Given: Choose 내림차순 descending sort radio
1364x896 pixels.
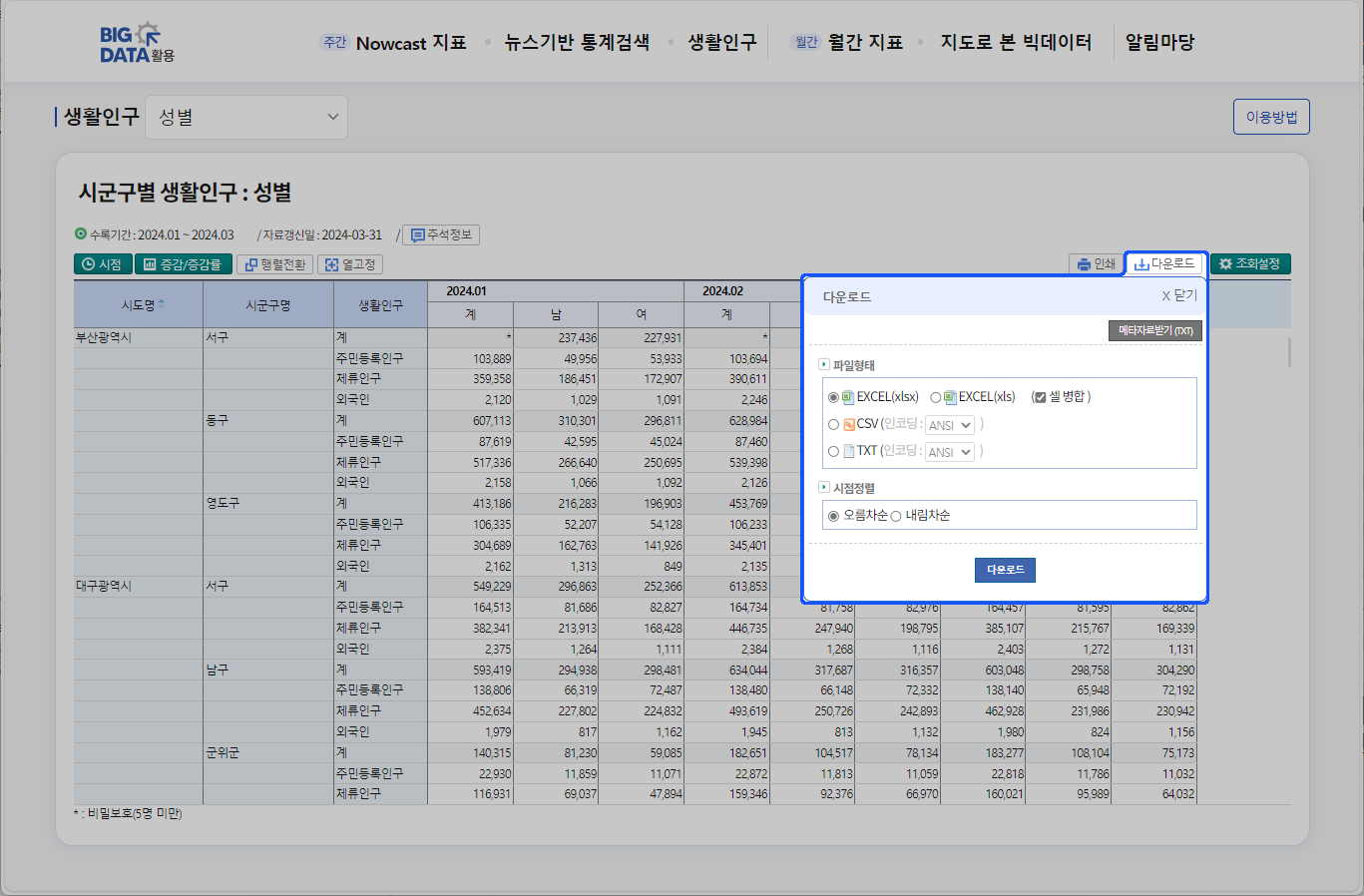Looking at the screenshot, I should [896, 516].
